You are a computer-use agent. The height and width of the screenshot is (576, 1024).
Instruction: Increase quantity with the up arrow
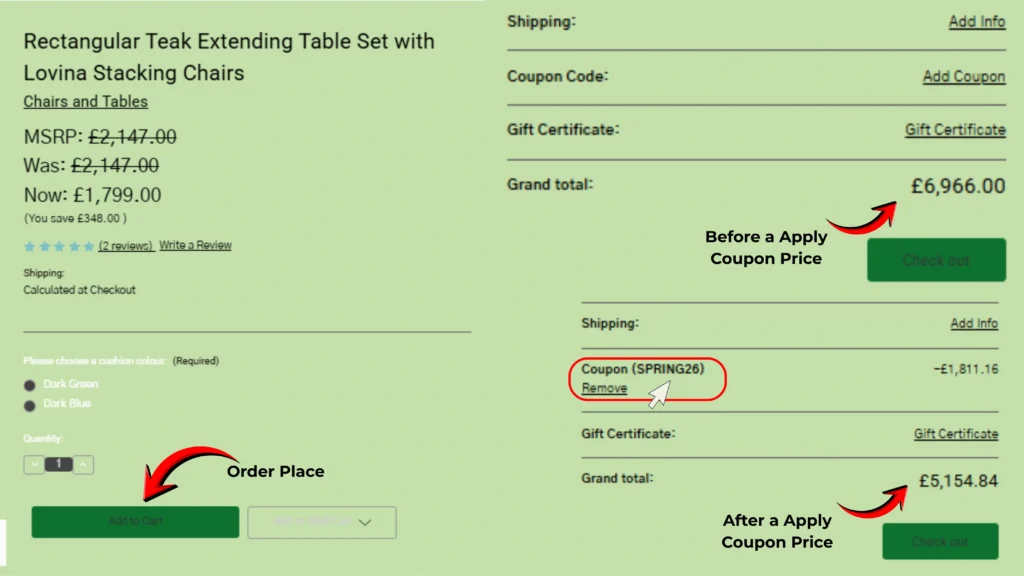pos(84,464)
